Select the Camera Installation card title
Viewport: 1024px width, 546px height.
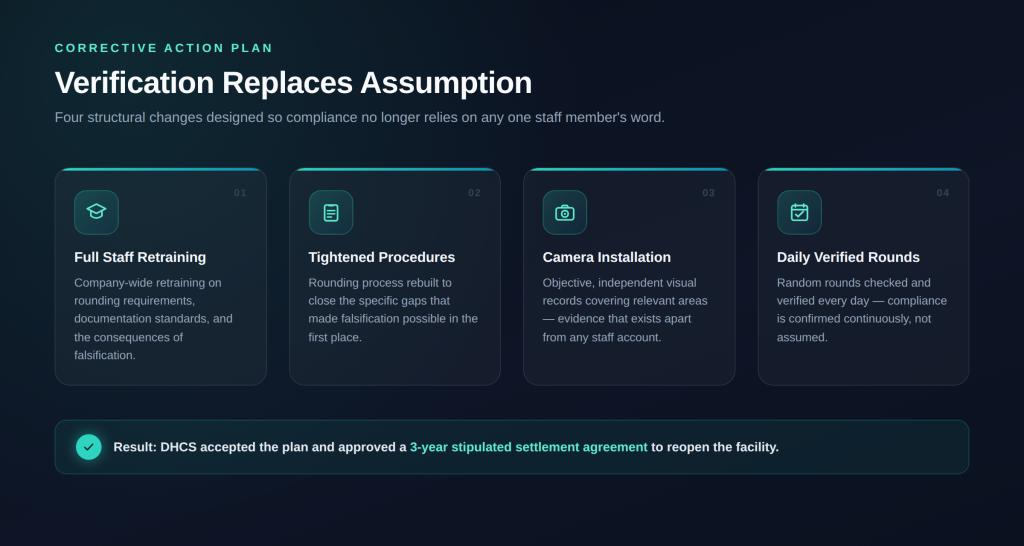pos(607,257)
